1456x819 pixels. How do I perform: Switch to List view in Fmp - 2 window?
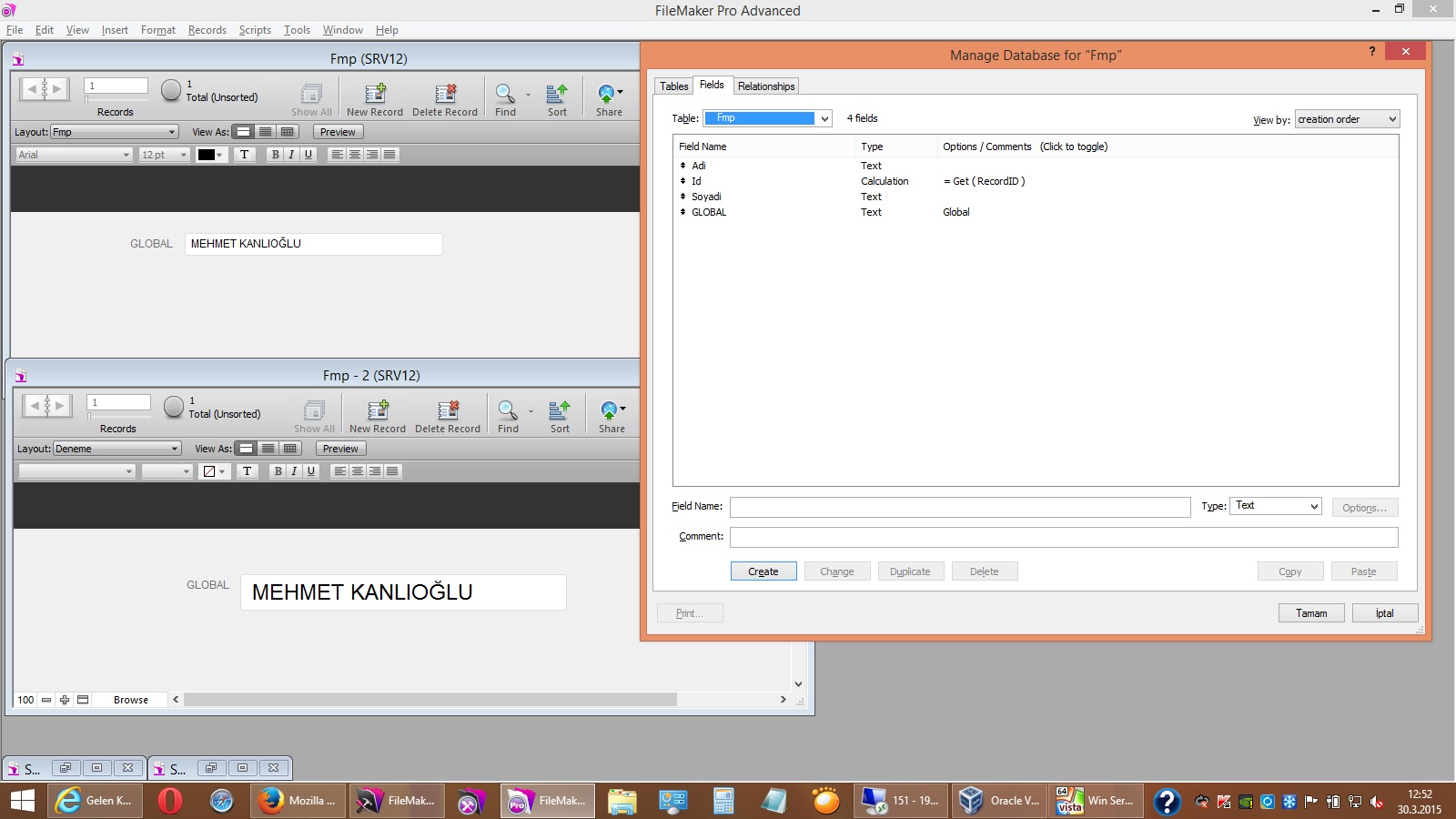pos(268,449)
